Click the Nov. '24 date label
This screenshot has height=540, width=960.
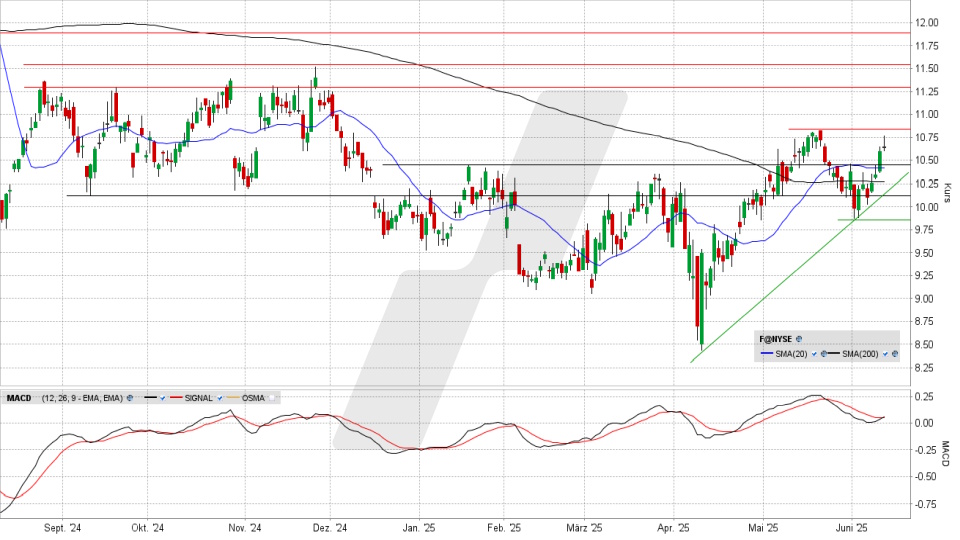pos(244,528)
